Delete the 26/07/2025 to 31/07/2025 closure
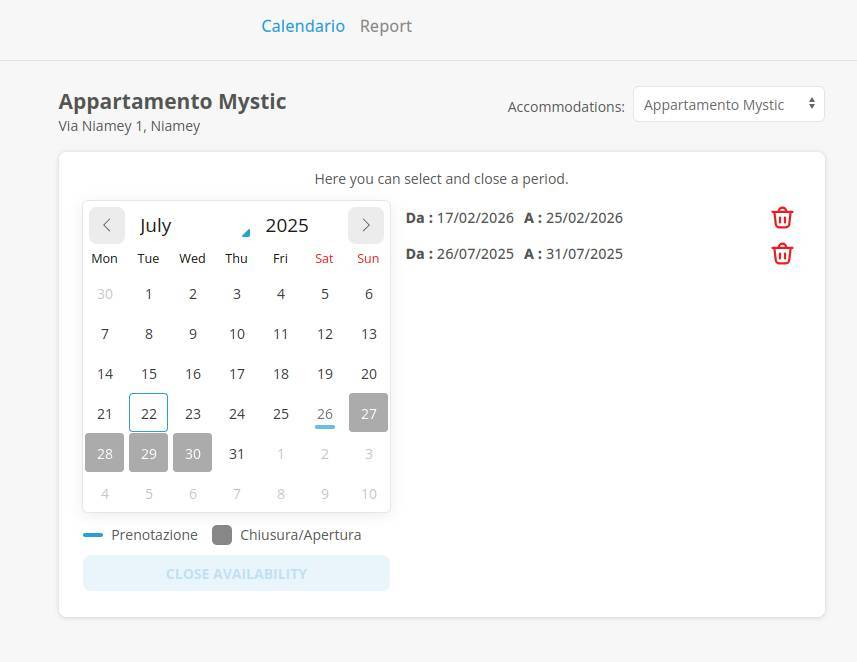 click(x=782, y=254)
